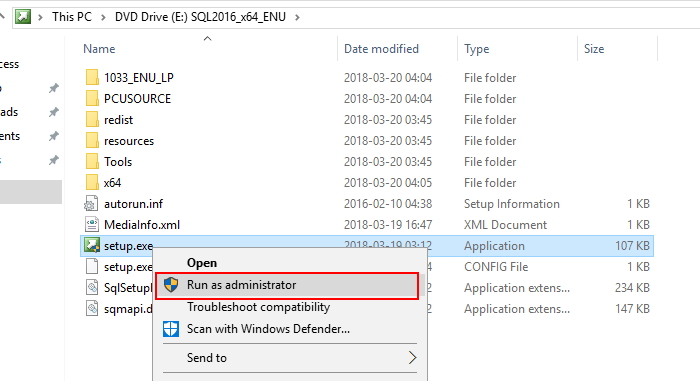Click the drive icon in the address bar
Image resolution: width=700 pixels, height=381 pixels.
coord(23,17)
